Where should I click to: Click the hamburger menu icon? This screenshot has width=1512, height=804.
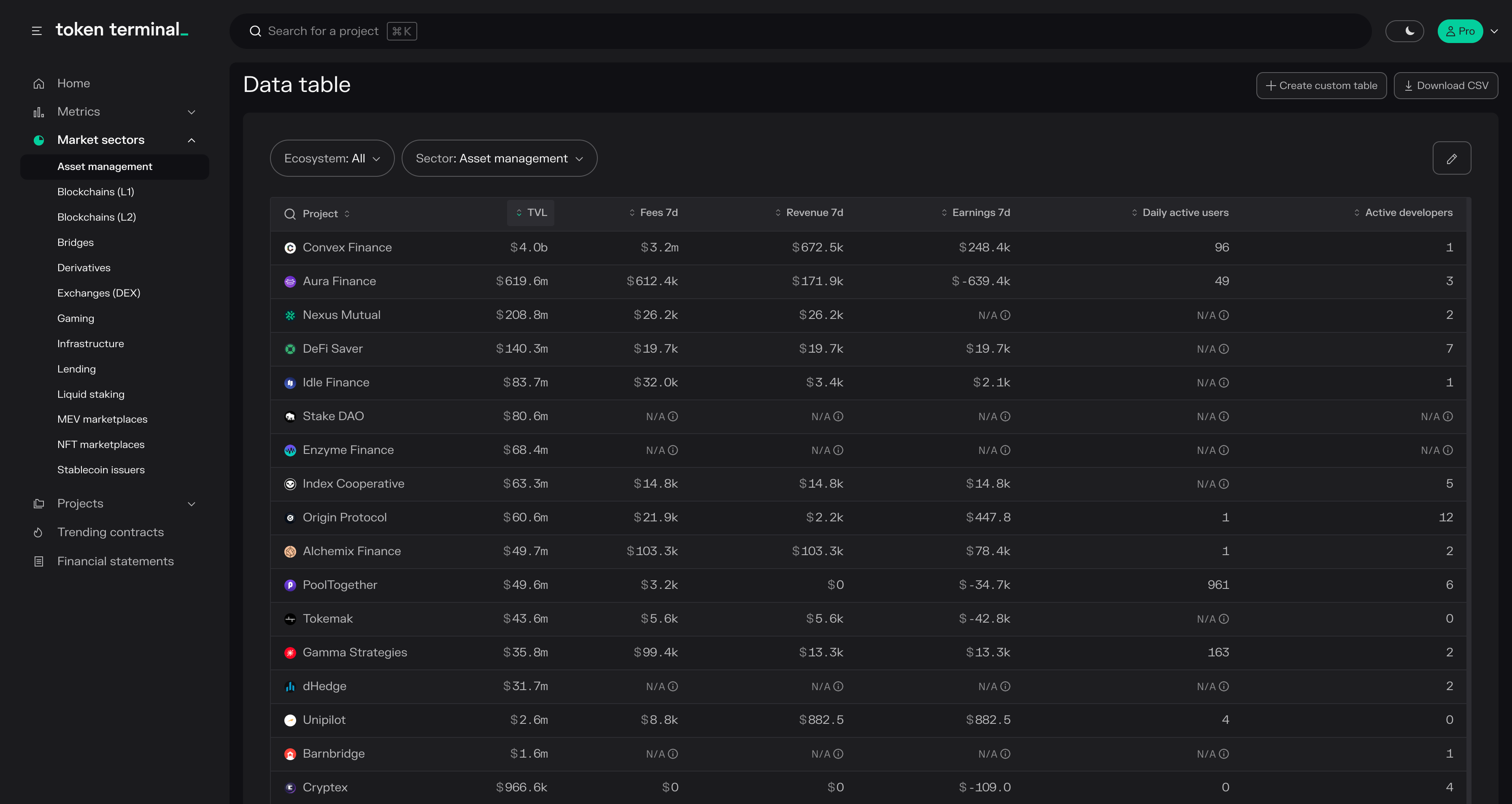(x=36, y=31)
